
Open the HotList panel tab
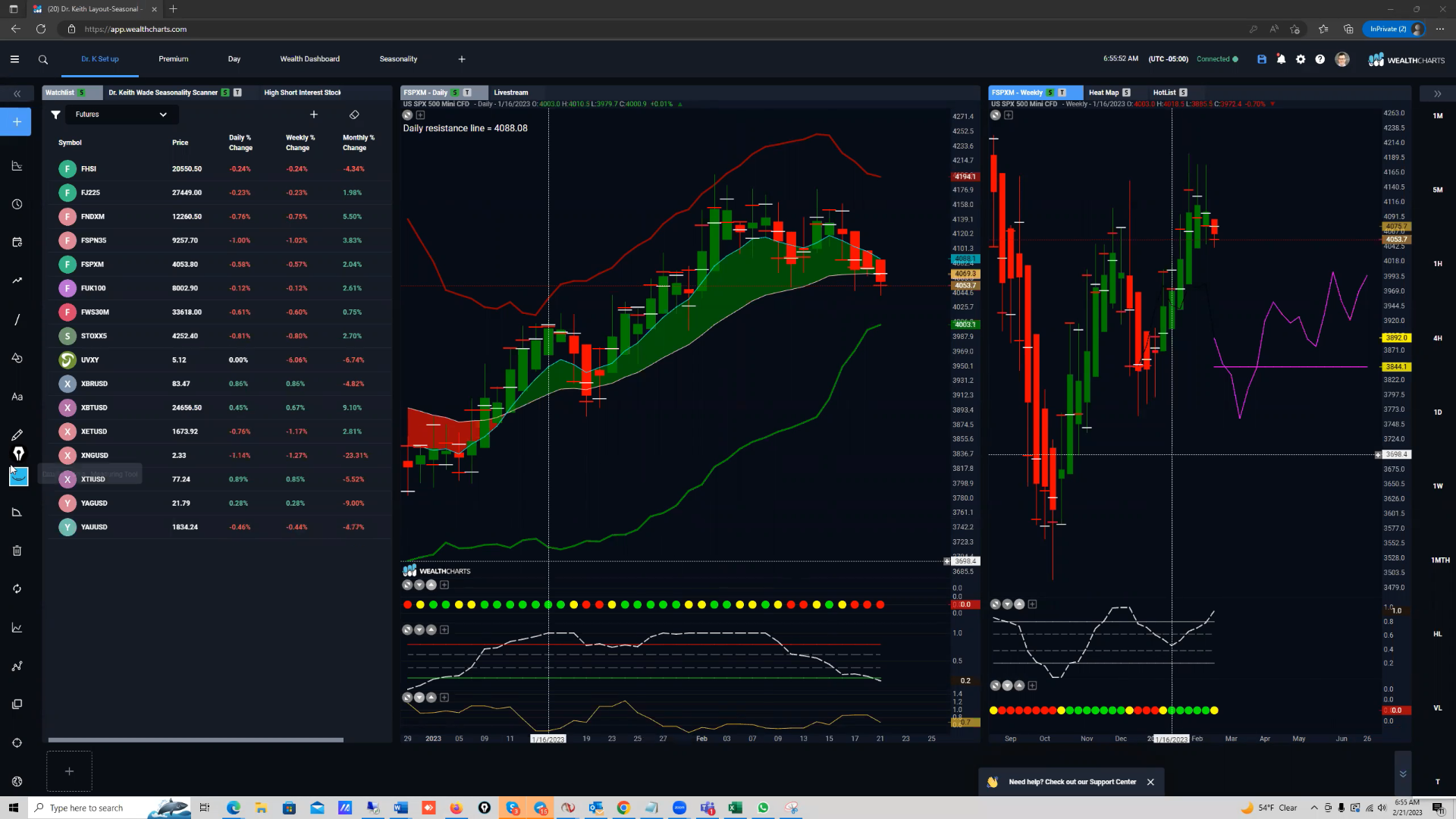(x=1164, y=93)
